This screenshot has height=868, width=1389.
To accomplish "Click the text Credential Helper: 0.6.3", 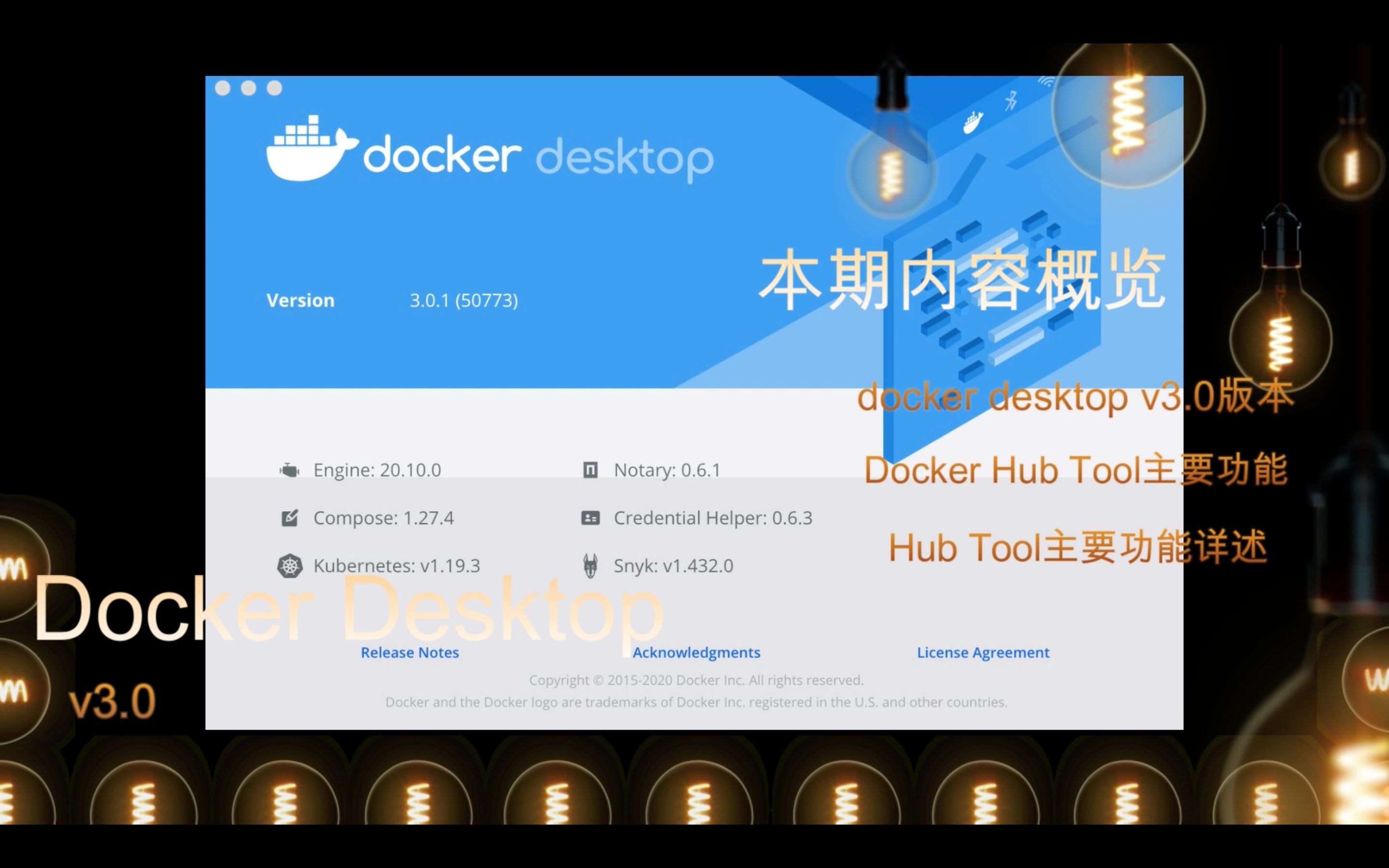I will 713,518.
